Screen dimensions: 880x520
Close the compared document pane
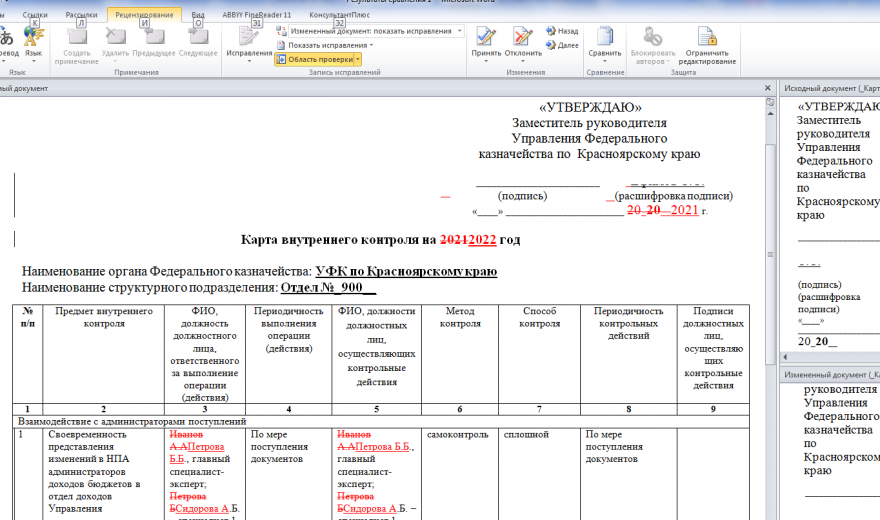[767, 88]
